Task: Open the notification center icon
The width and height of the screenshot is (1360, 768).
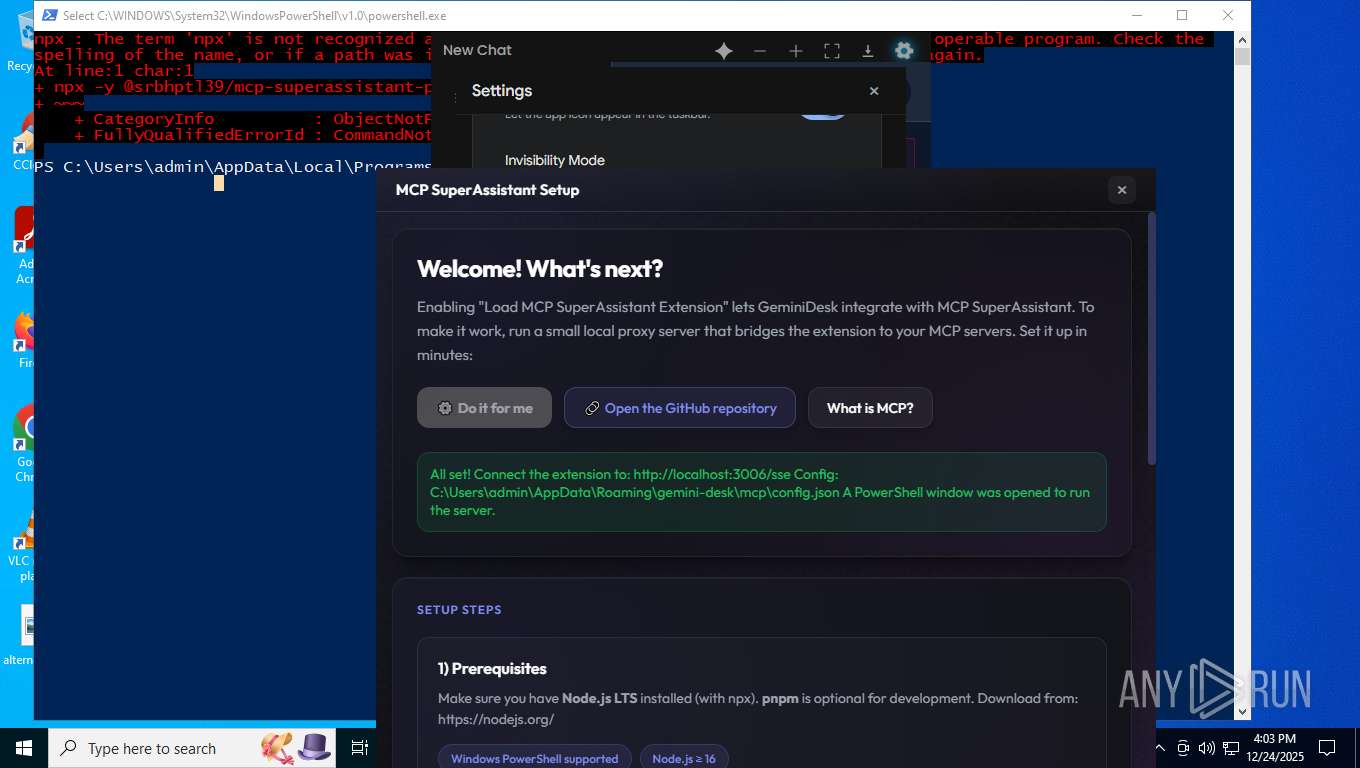Action: click(x=1327, y=748)
